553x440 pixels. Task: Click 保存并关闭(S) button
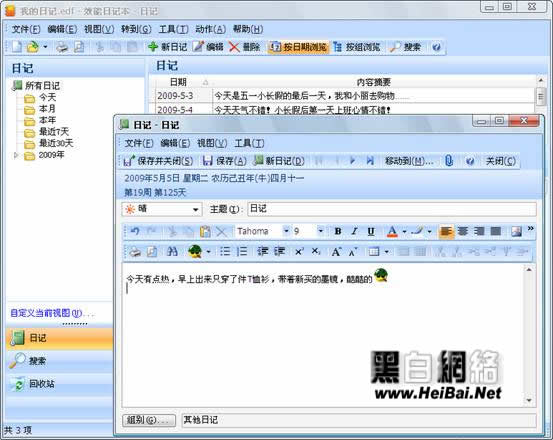(158, 161)
